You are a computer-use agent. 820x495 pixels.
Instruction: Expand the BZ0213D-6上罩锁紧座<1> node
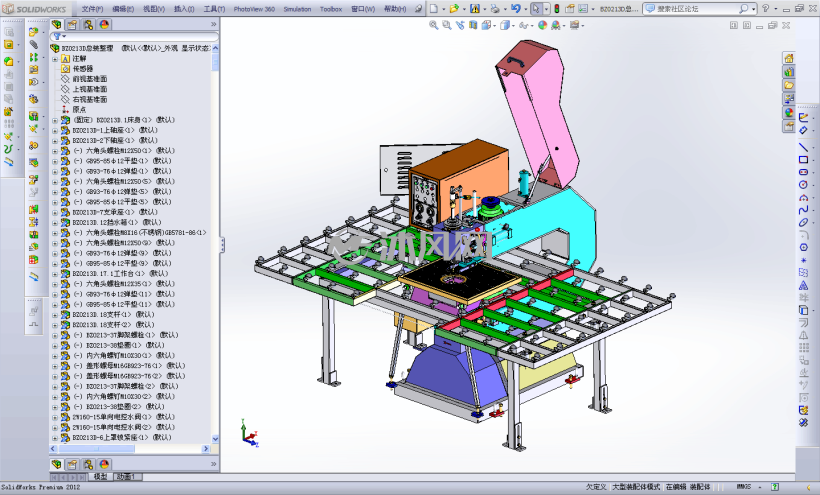pos(55,438)
